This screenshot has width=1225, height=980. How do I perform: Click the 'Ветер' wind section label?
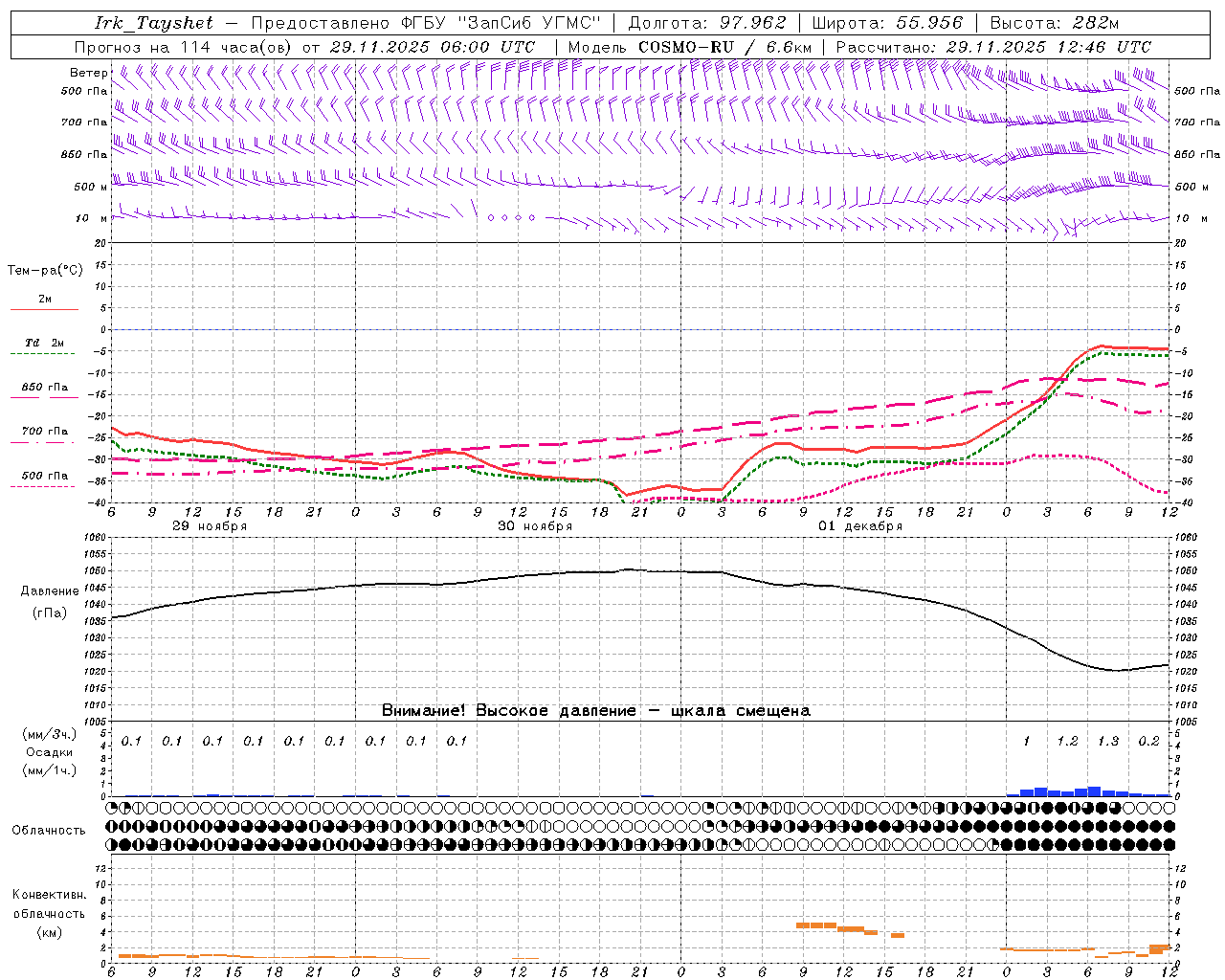(x=88, y=73)
